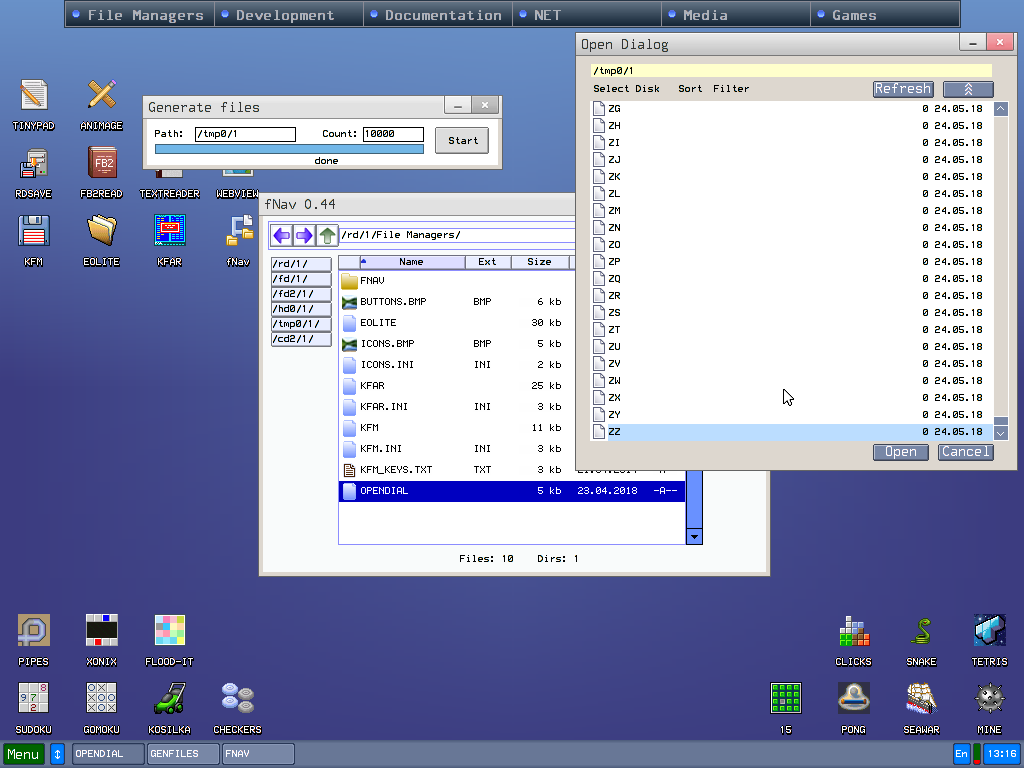1024x768 pixels.
Task: Click the fNav back arrow button
Action: coord(282,236)
